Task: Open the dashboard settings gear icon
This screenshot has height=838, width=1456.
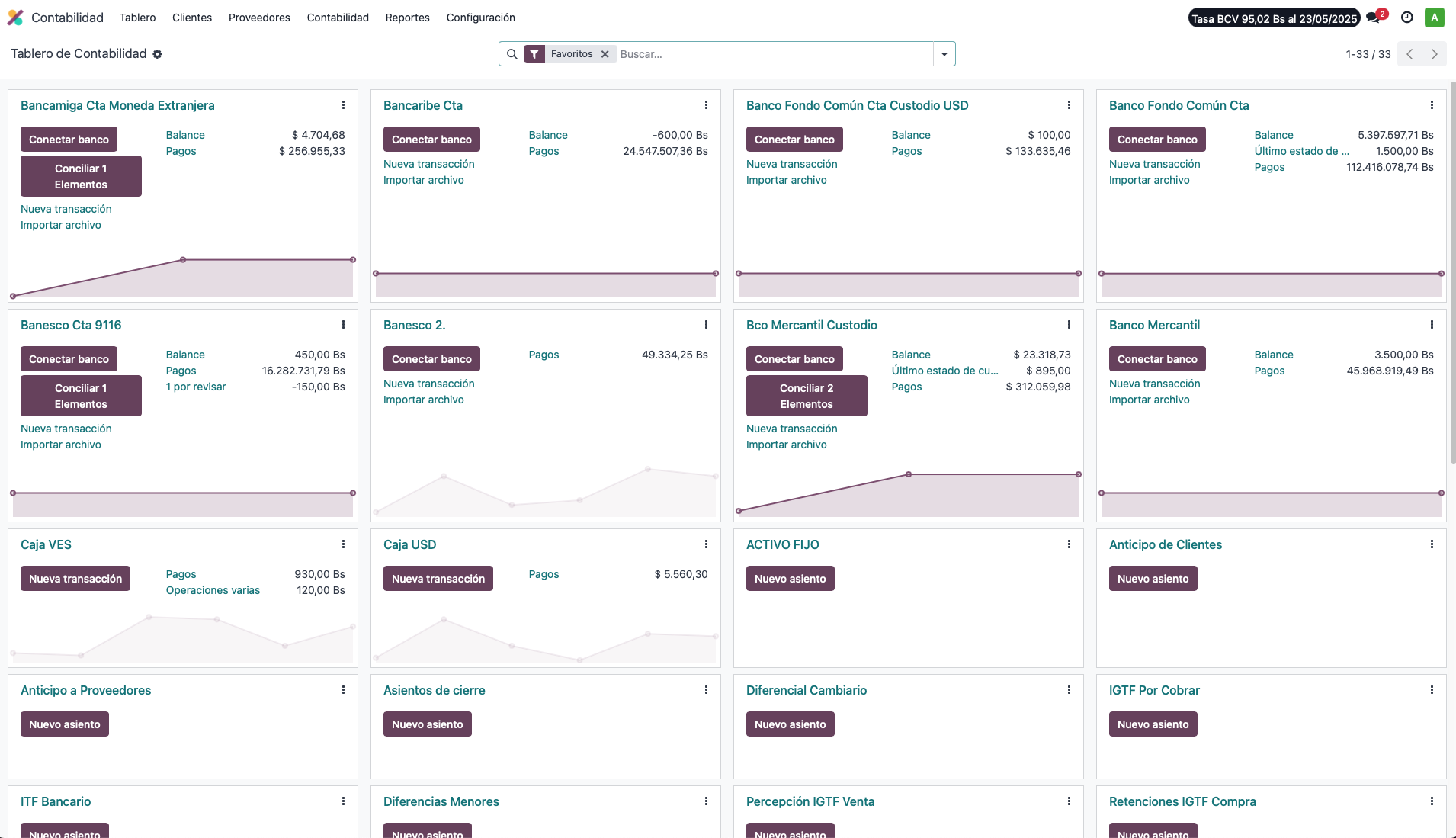Action: [x=157, y=54]
